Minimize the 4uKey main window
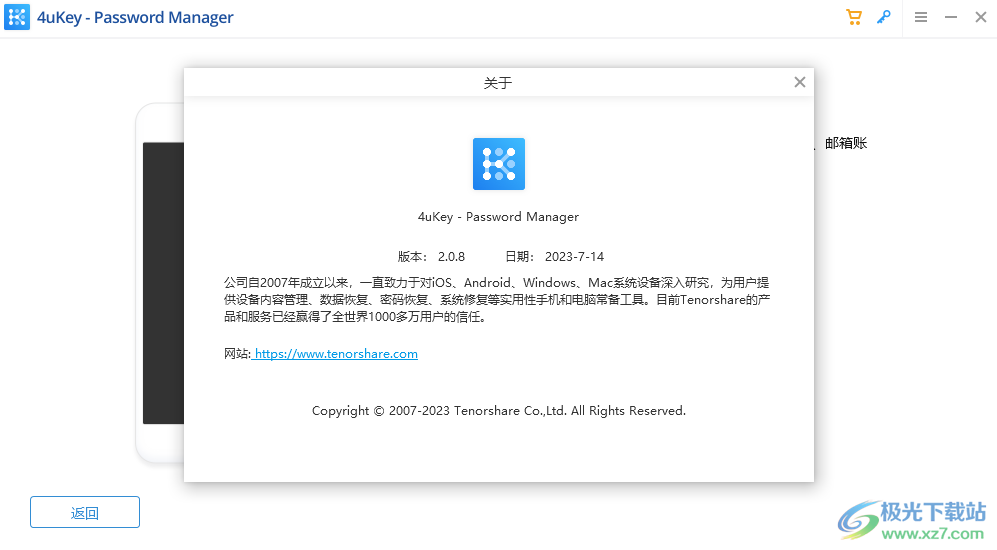The height and width of the screenshot is (550, 997). pos(951,17)
